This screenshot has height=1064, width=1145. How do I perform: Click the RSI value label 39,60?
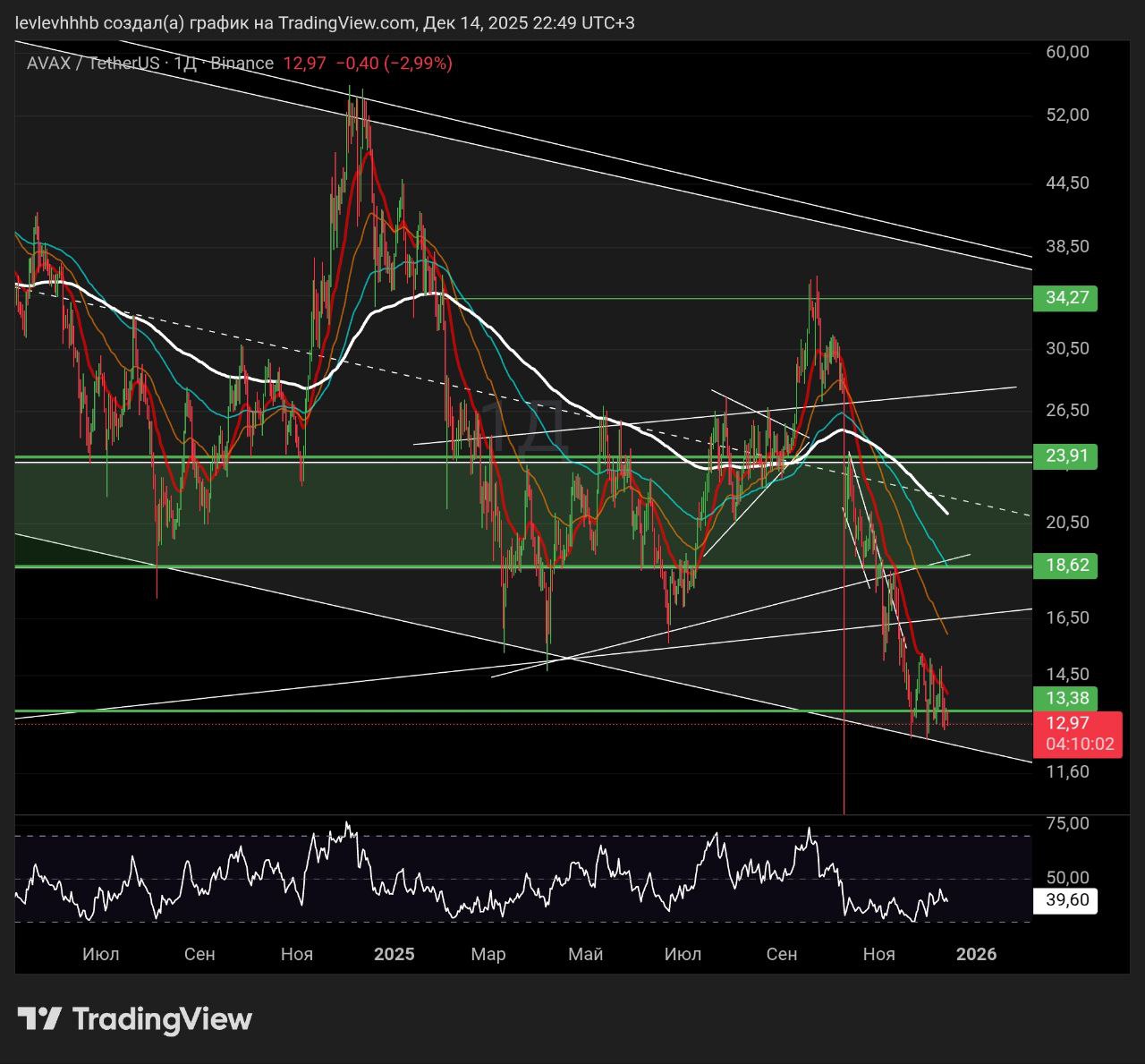tap(1064, 900)
